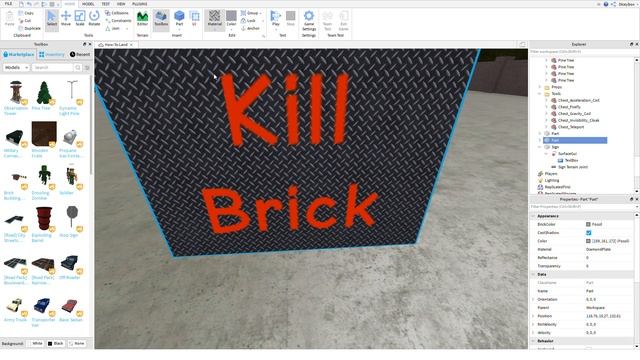
Task: Switch to the HOME ribbon tab
Action: [70, 4]
